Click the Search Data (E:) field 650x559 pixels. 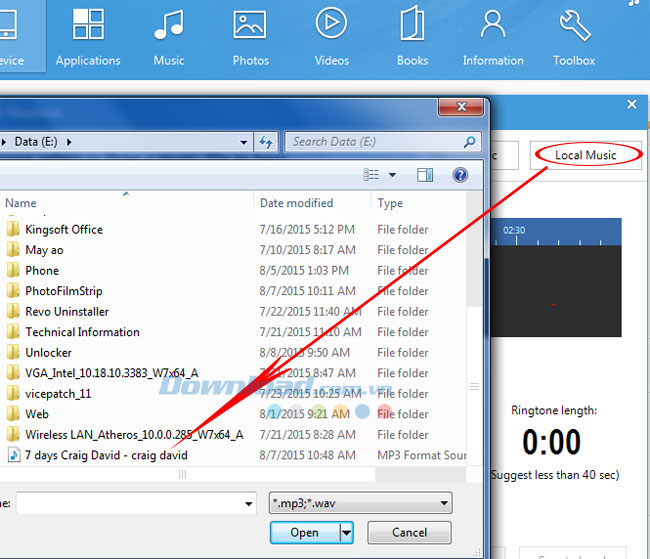[x=374, y=142]
